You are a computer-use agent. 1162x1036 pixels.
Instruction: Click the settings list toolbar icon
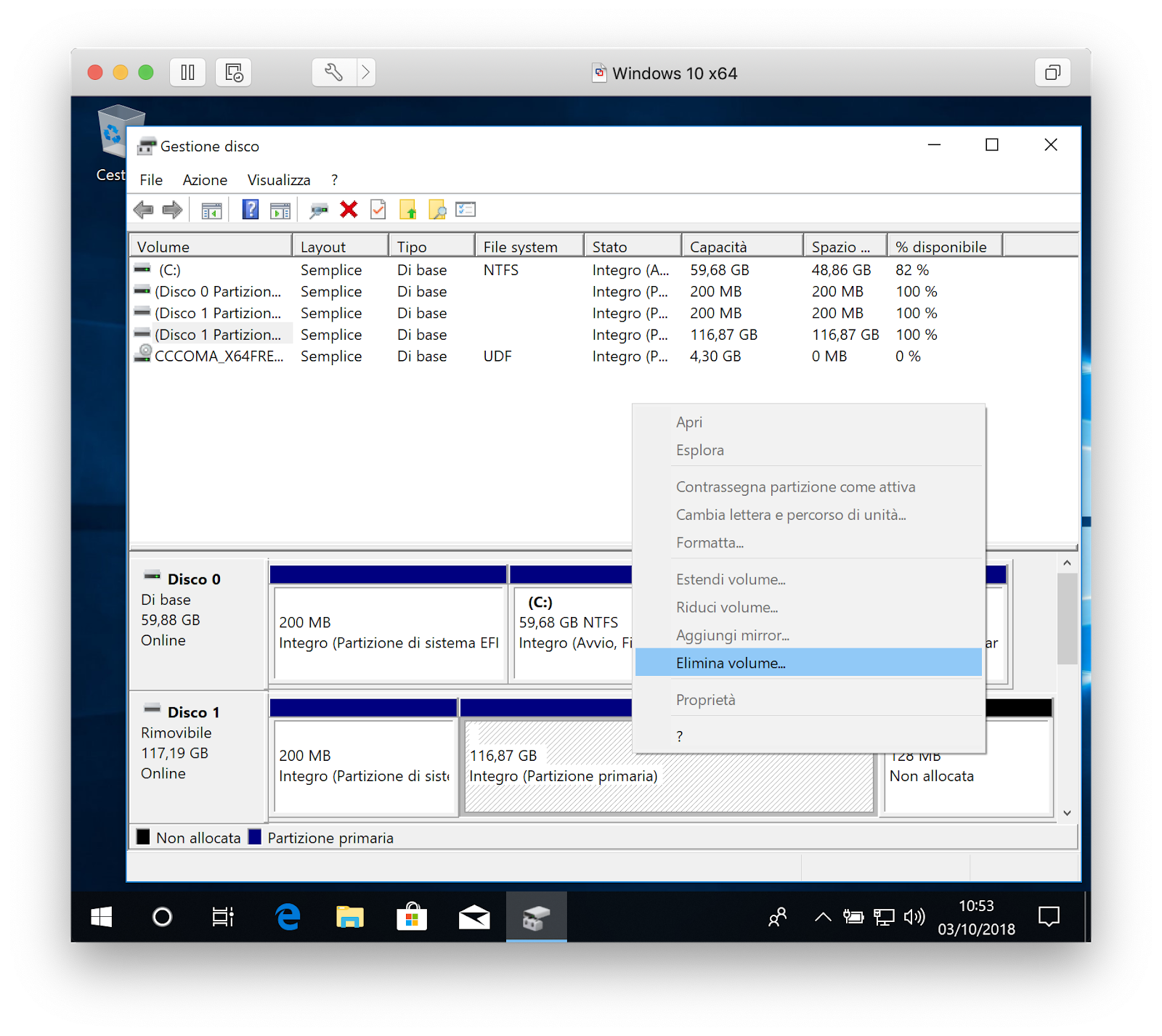(466, 210)
